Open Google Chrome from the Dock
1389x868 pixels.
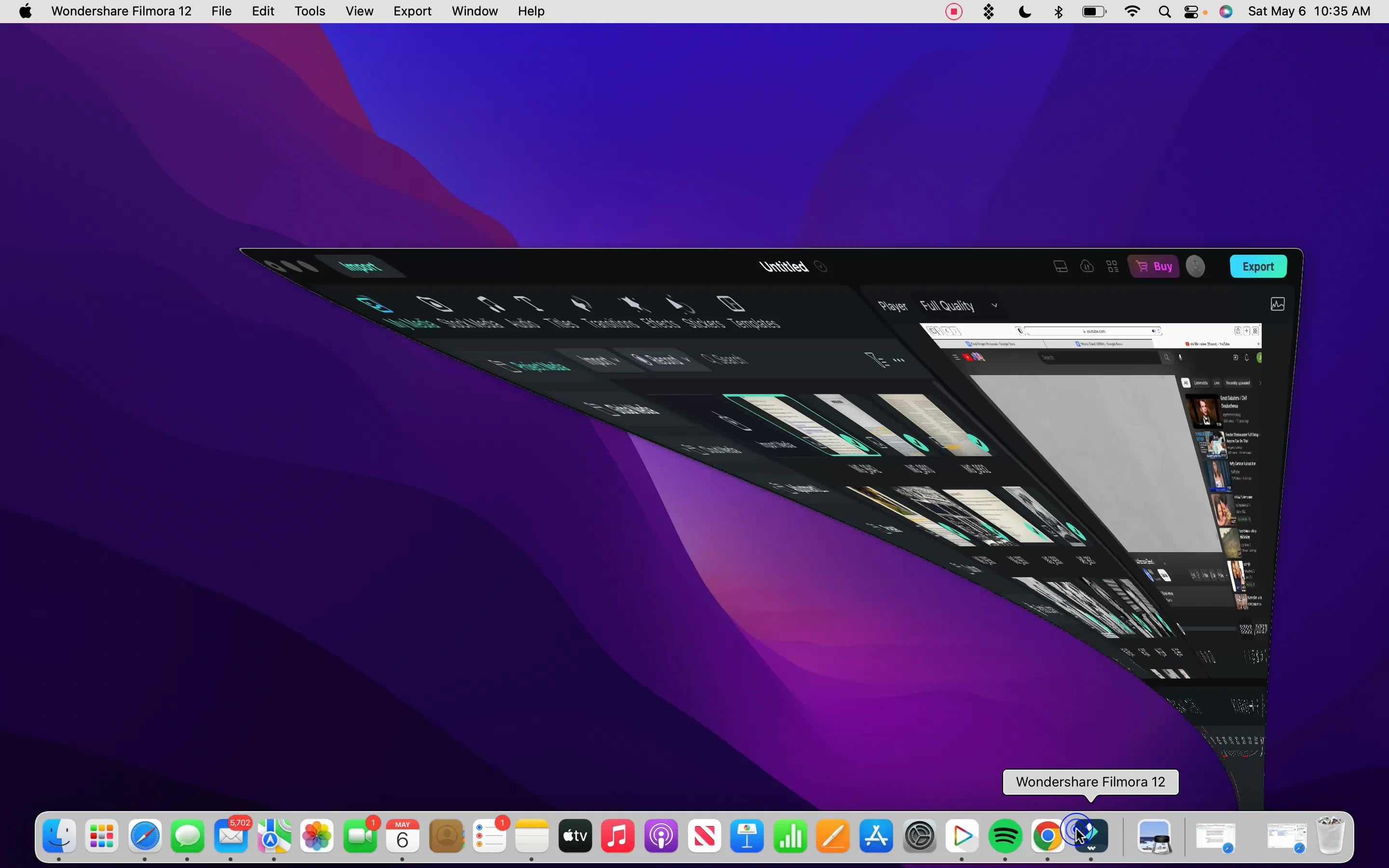1048,836
